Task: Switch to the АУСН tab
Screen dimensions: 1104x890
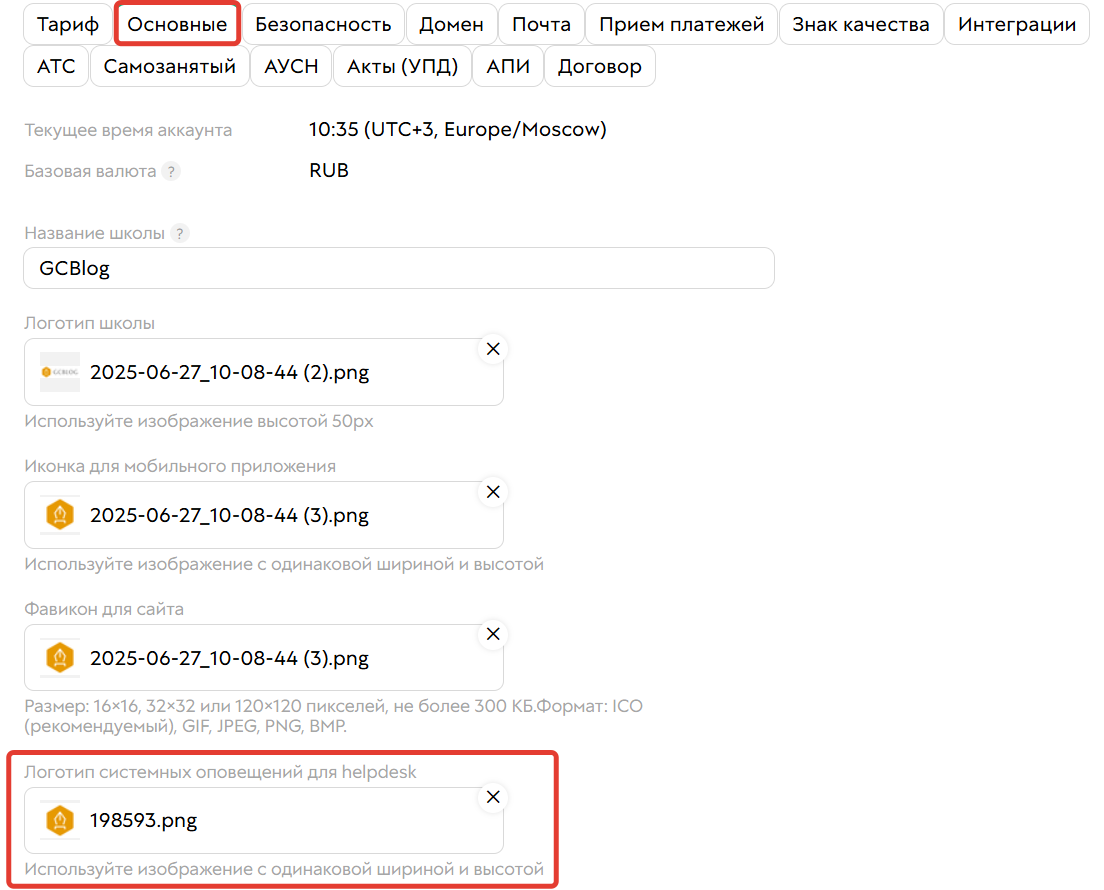Action: click(291, 66)
